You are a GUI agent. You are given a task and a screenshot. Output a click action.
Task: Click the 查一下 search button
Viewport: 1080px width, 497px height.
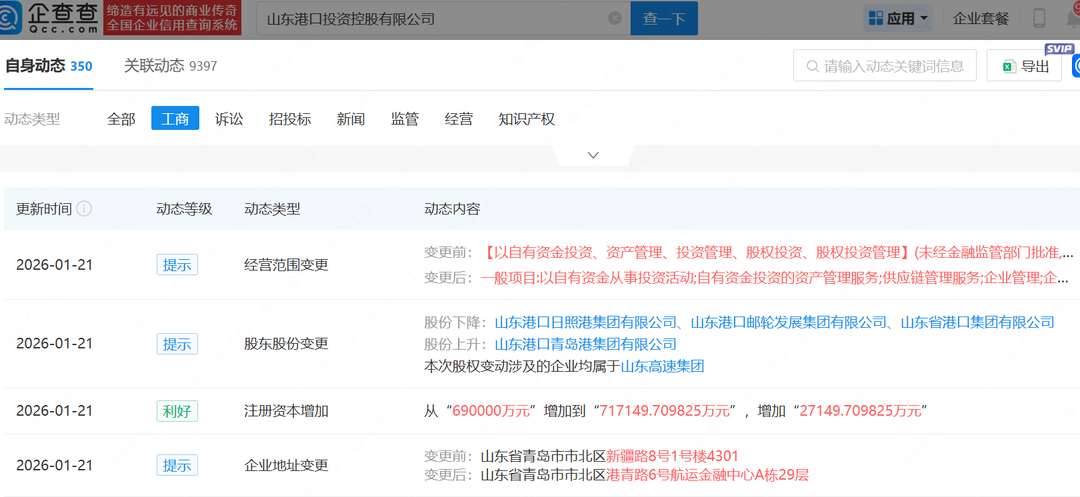pyautogui.click(x=664, y=19)
